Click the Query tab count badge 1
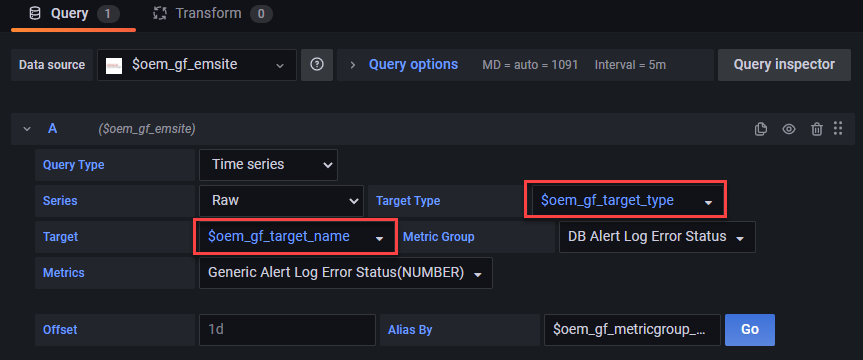The width and height of the screenshot is (863, 360). [x=108, y=14]
